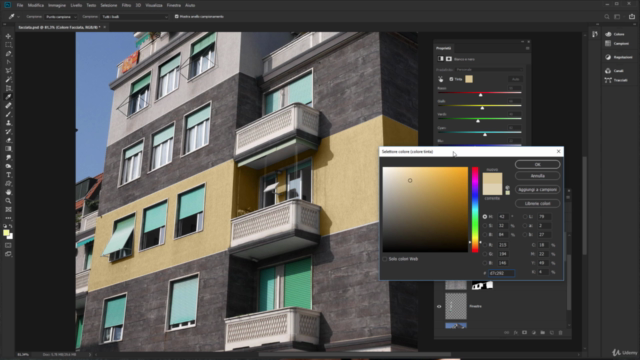The height and width of the screenshot is (360, 640).
Task: Open the Predefinito preset dropdown in Proprietà
Action: [x=489, y=70]
